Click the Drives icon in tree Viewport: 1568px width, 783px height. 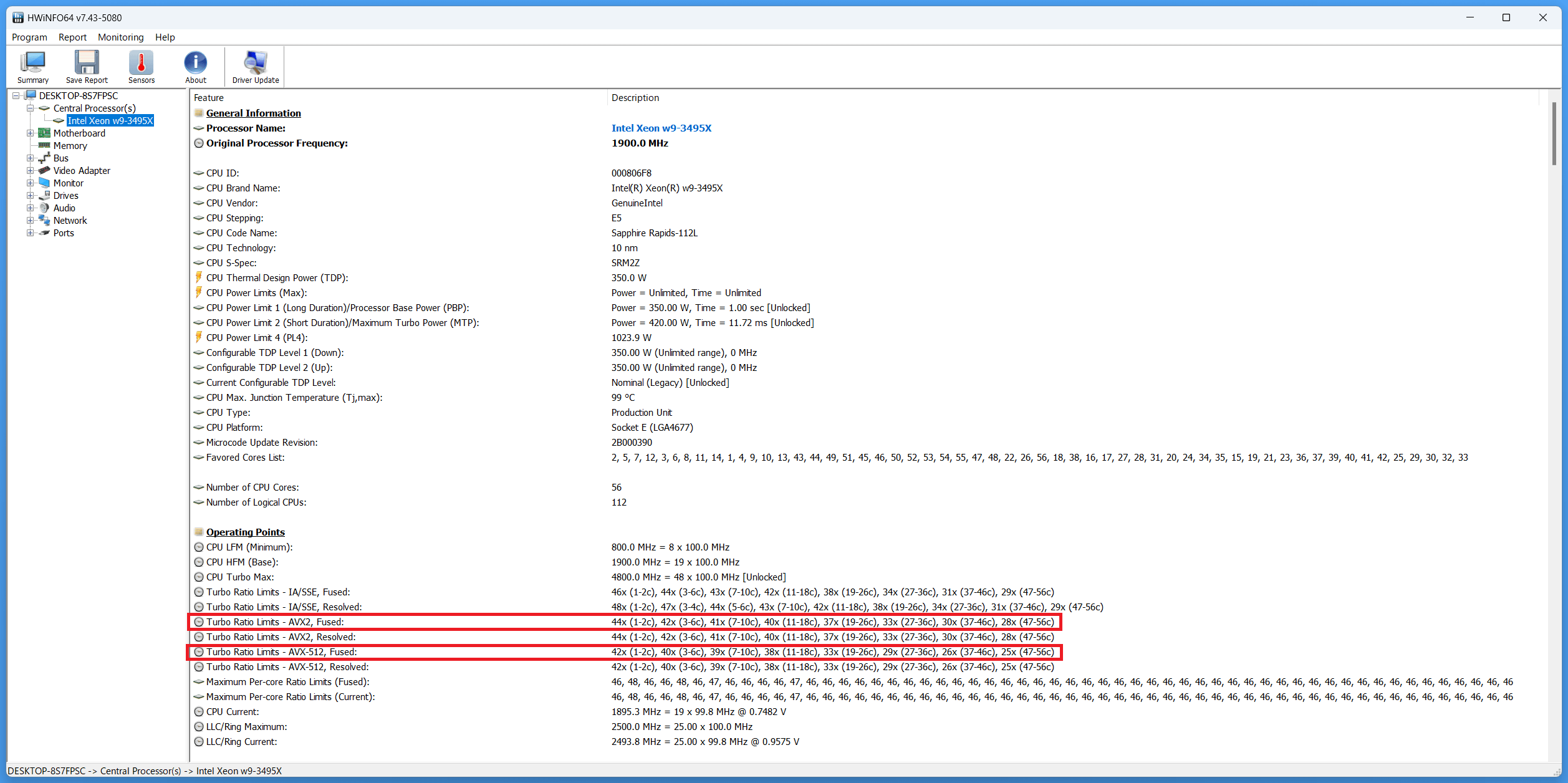pyautogui.click(x=44, y=195)
